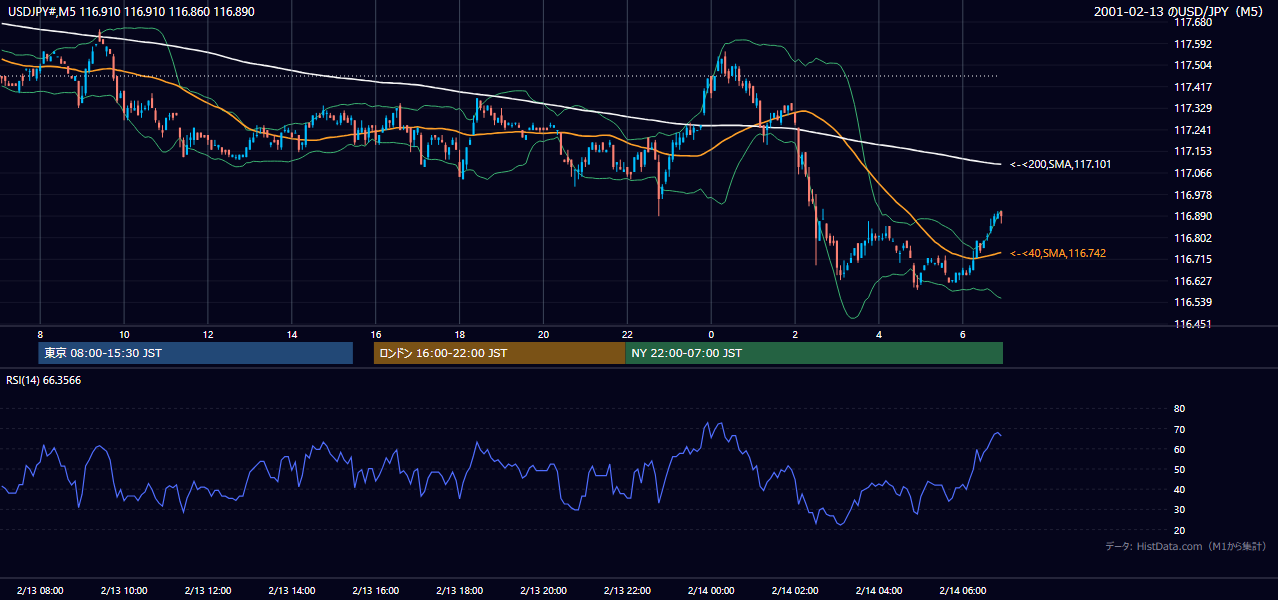Click price axis value 117.153

click(x=1193, y=151)
